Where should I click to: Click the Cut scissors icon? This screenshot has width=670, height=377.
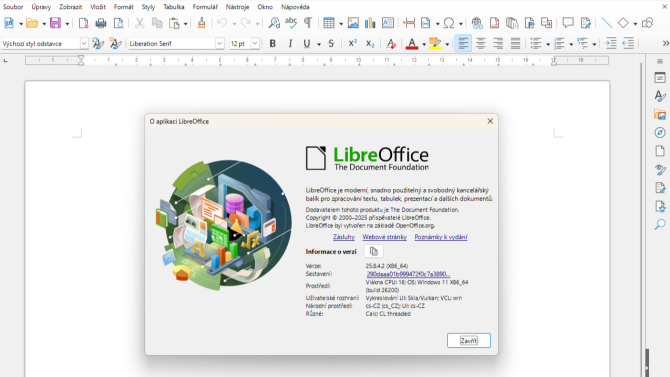point(139,23)
